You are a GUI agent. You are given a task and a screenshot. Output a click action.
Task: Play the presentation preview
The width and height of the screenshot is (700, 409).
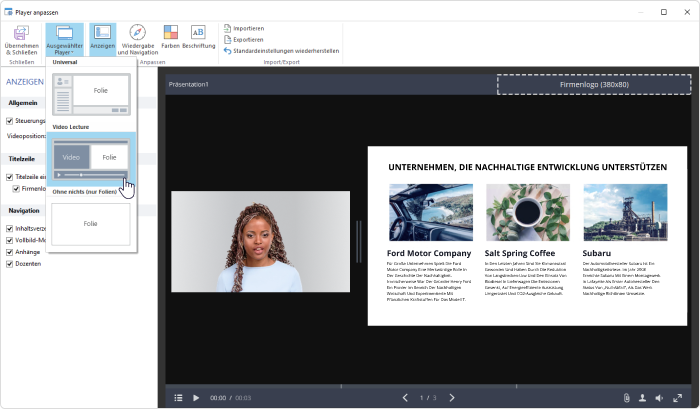pyautogui.click(x=196, y=398)
